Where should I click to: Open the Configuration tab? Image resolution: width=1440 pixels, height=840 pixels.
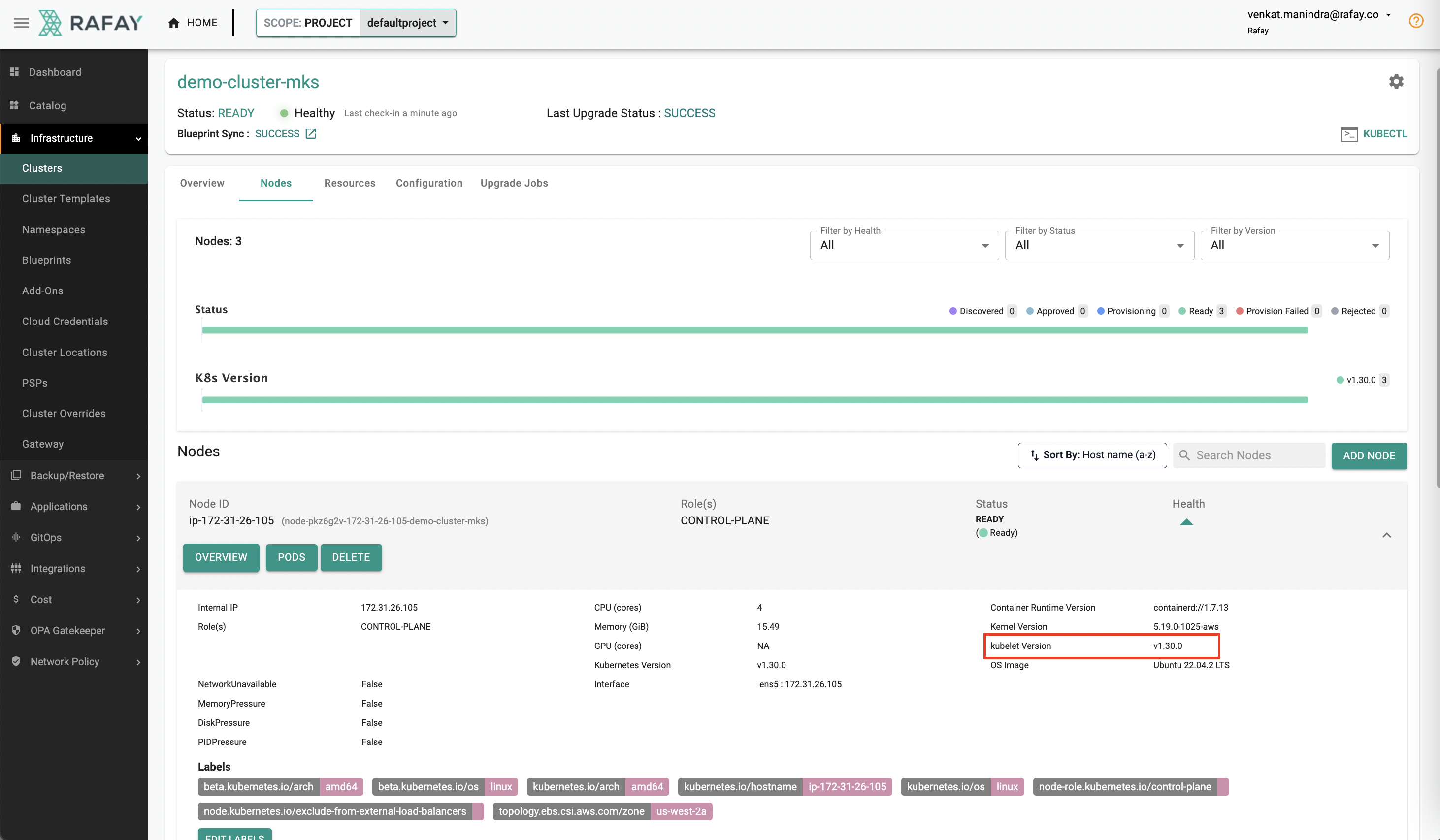click(429, 183)
